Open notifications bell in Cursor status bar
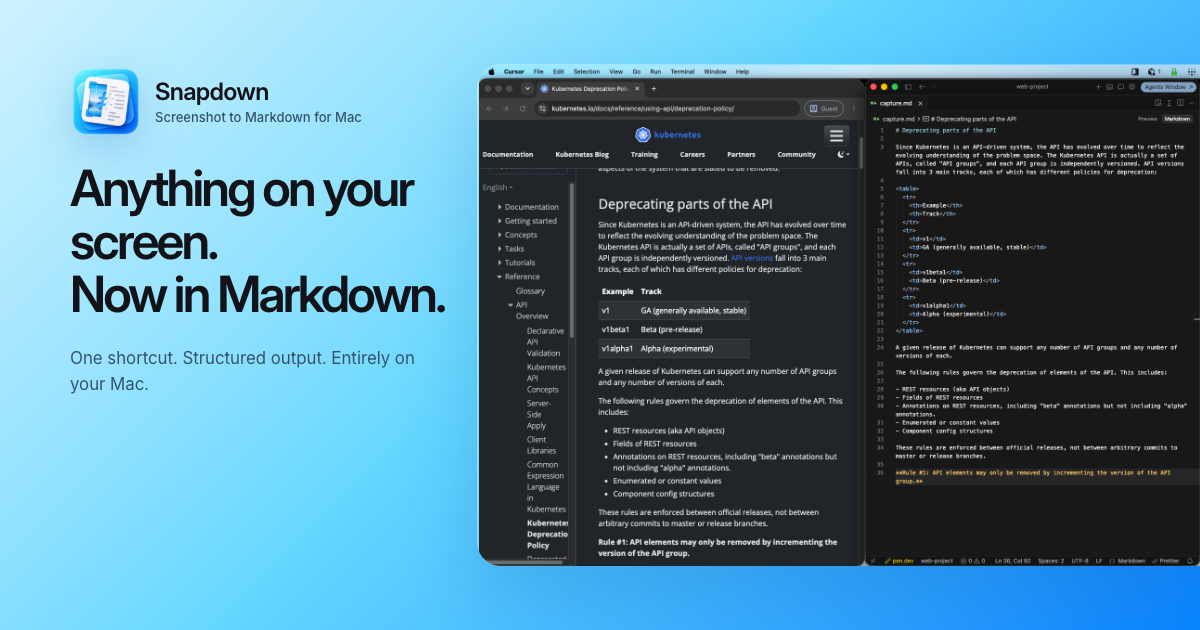Image resolution: width=1200 pixels, height=630 pixels. tap(1189, 561)
